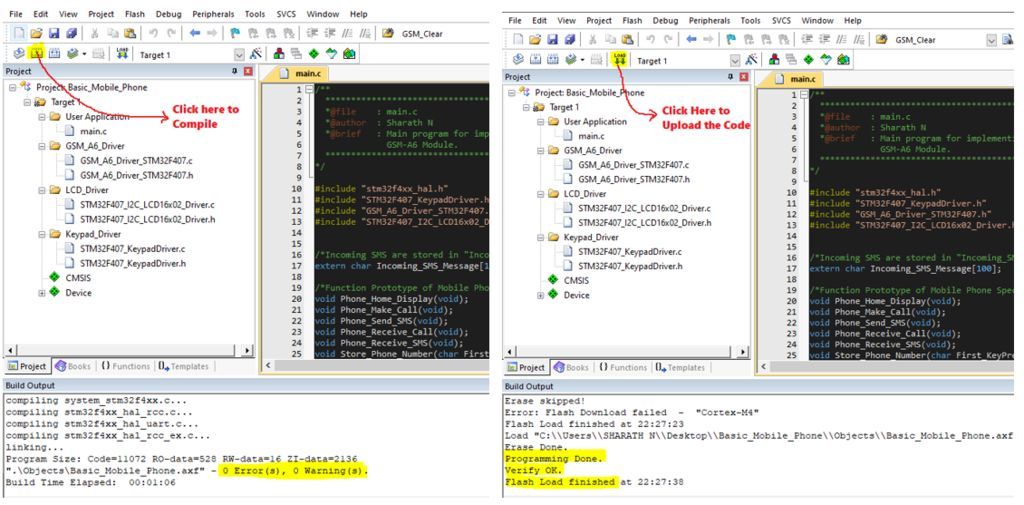Click Rebuild icon in right window toolbar
This screenshot has width=1024, height=505.
click(x=553, y=59)
